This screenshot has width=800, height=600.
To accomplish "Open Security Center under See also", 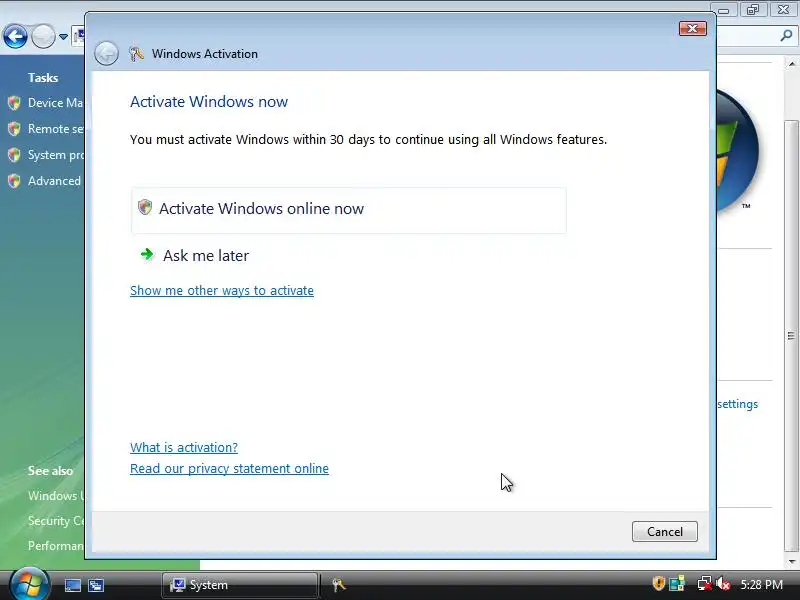I will (x=56, y=521).
